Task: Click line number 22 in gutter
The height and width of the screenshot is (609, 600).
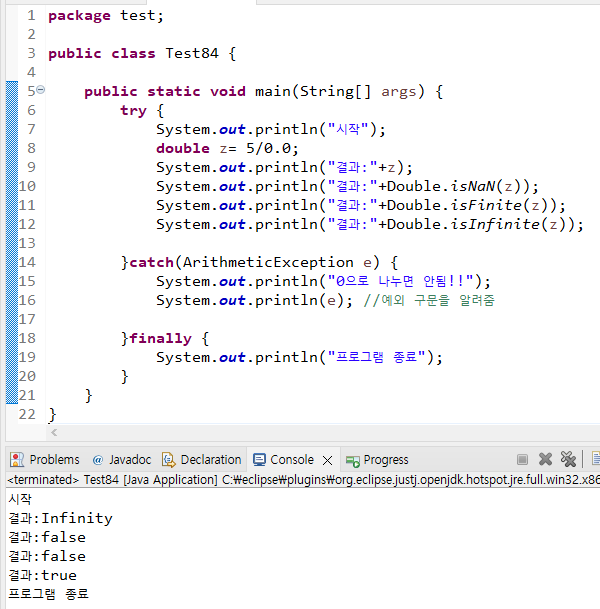Action: point(27,414)
